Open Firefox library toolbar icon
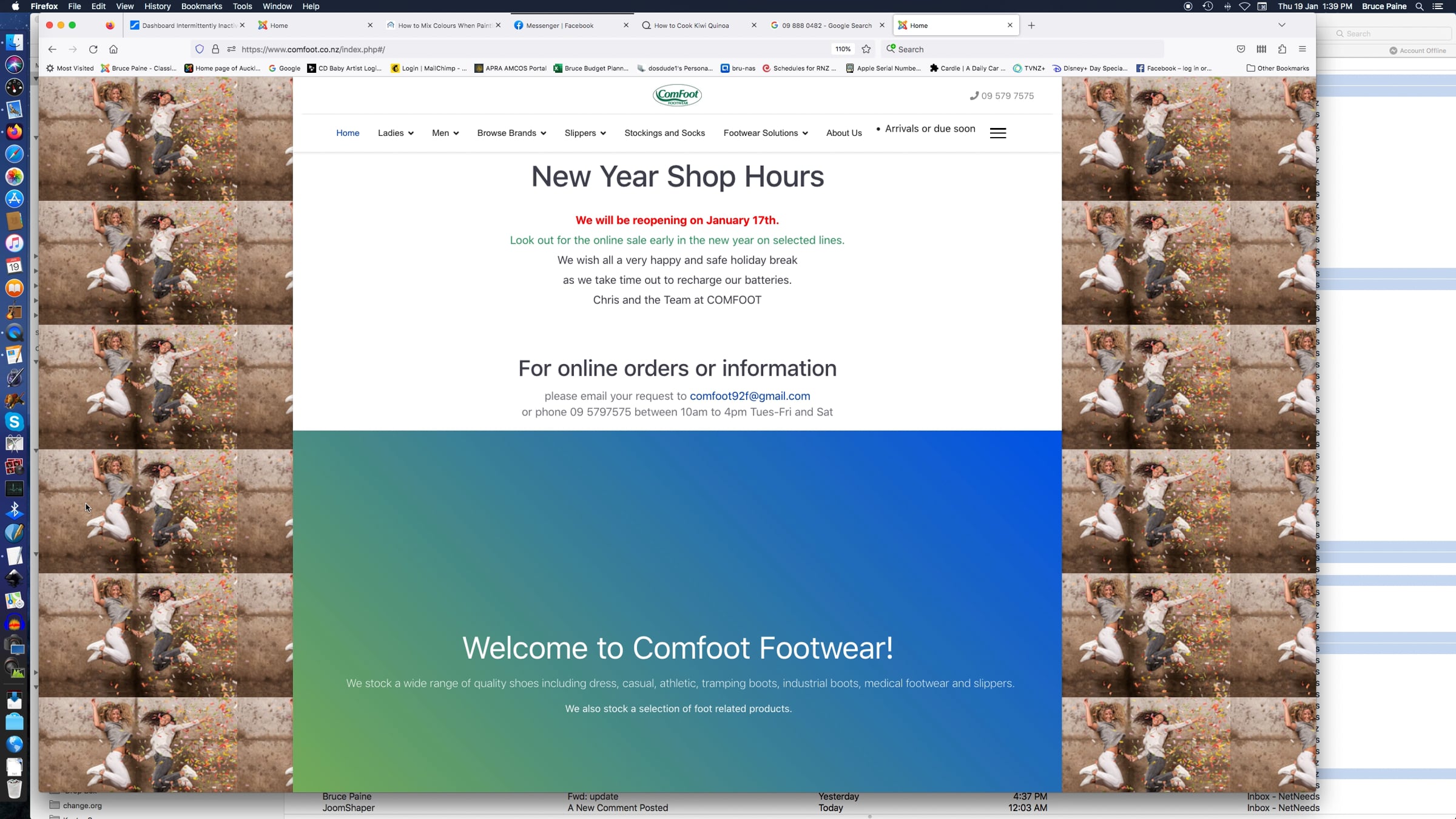 coord(1261,49)
